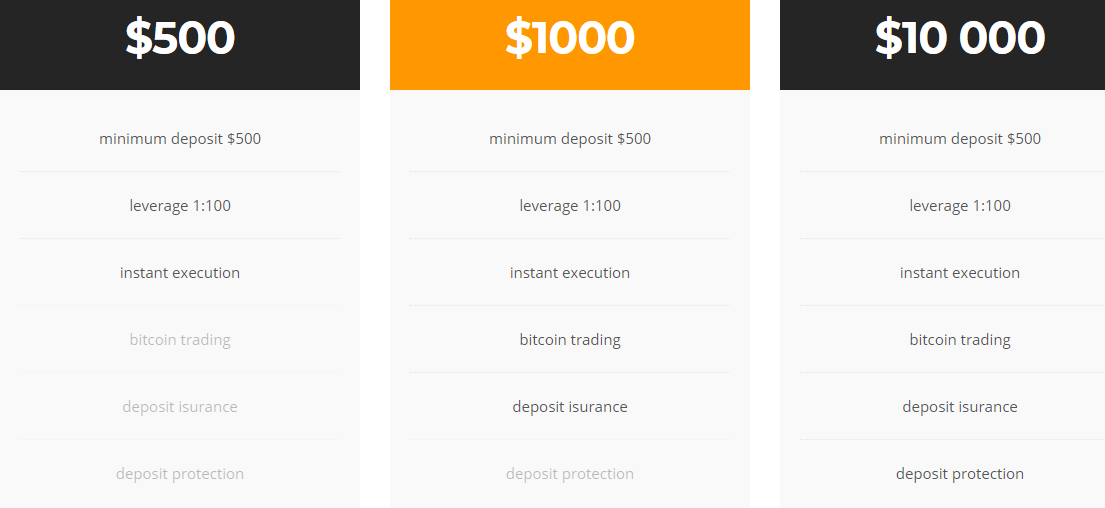Select deposit isurance in $10 000 plan
Viewport: 1105px width, 508px height.
[x=959, y=407]
